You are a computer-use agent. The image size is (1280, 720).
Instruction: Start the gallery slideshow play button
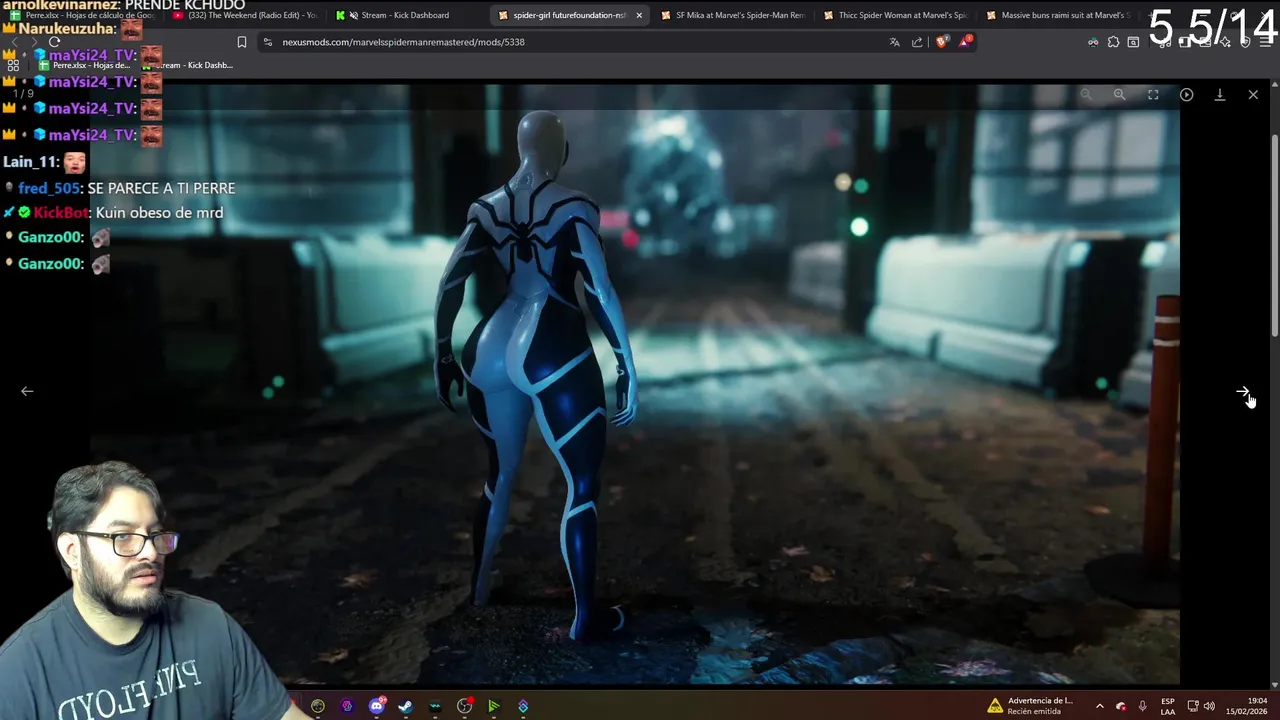click(x=1186, y=94)
